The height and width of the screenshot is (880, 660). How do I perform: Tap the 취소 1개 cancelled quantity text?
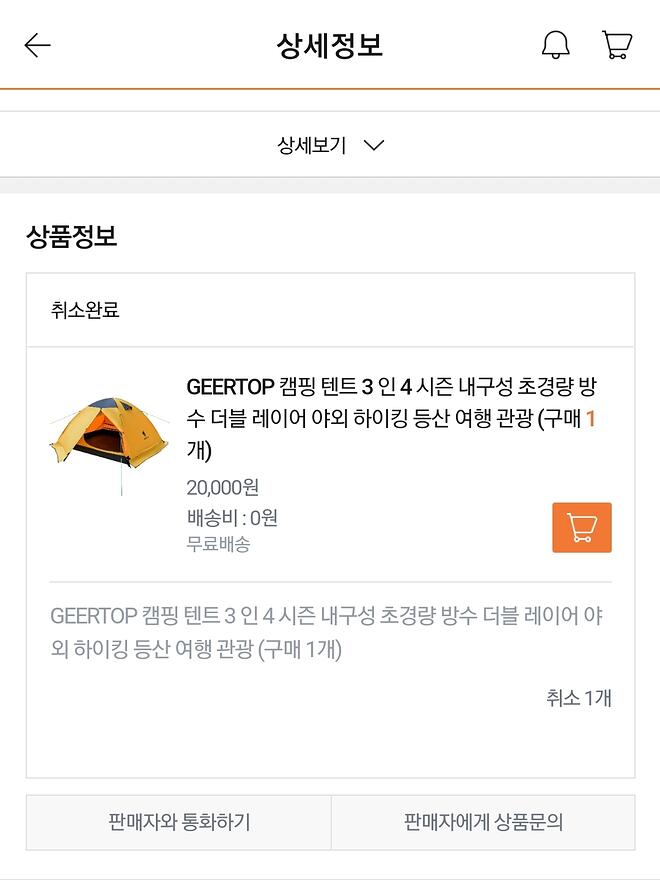[578, 698]
